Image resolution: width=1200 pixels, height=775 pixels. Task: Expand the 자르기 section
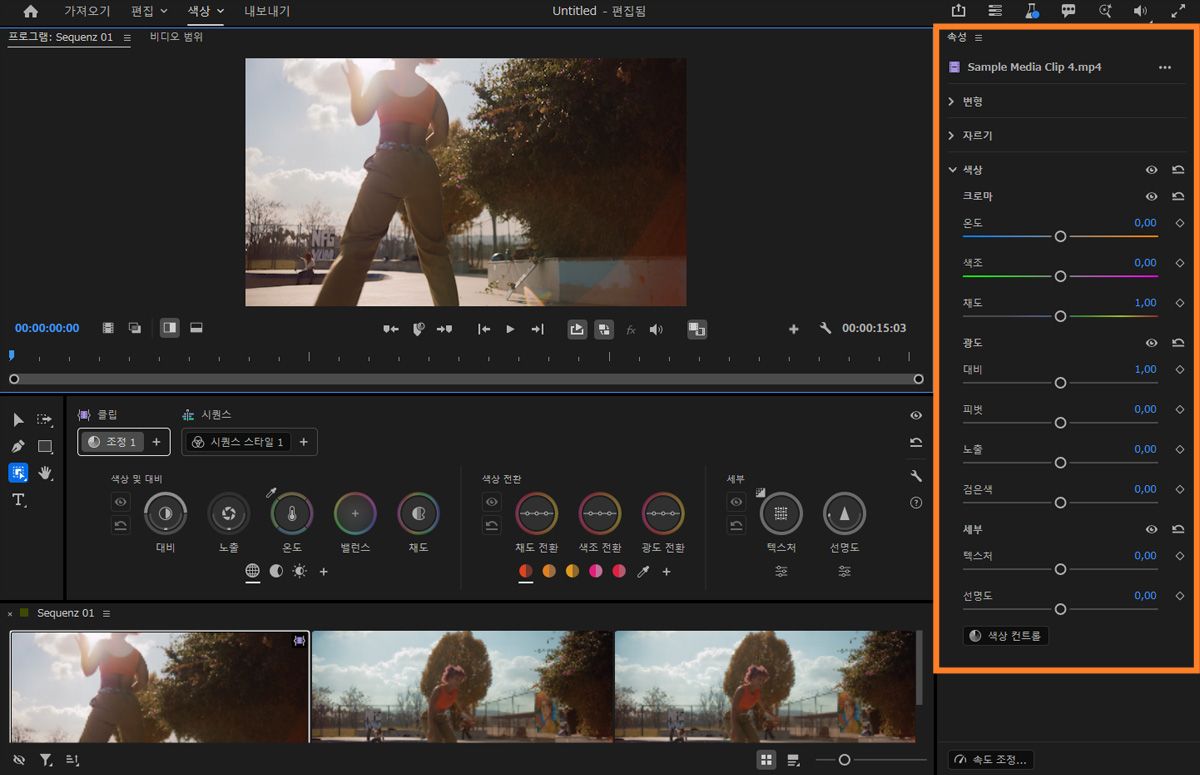pos(951,135)
